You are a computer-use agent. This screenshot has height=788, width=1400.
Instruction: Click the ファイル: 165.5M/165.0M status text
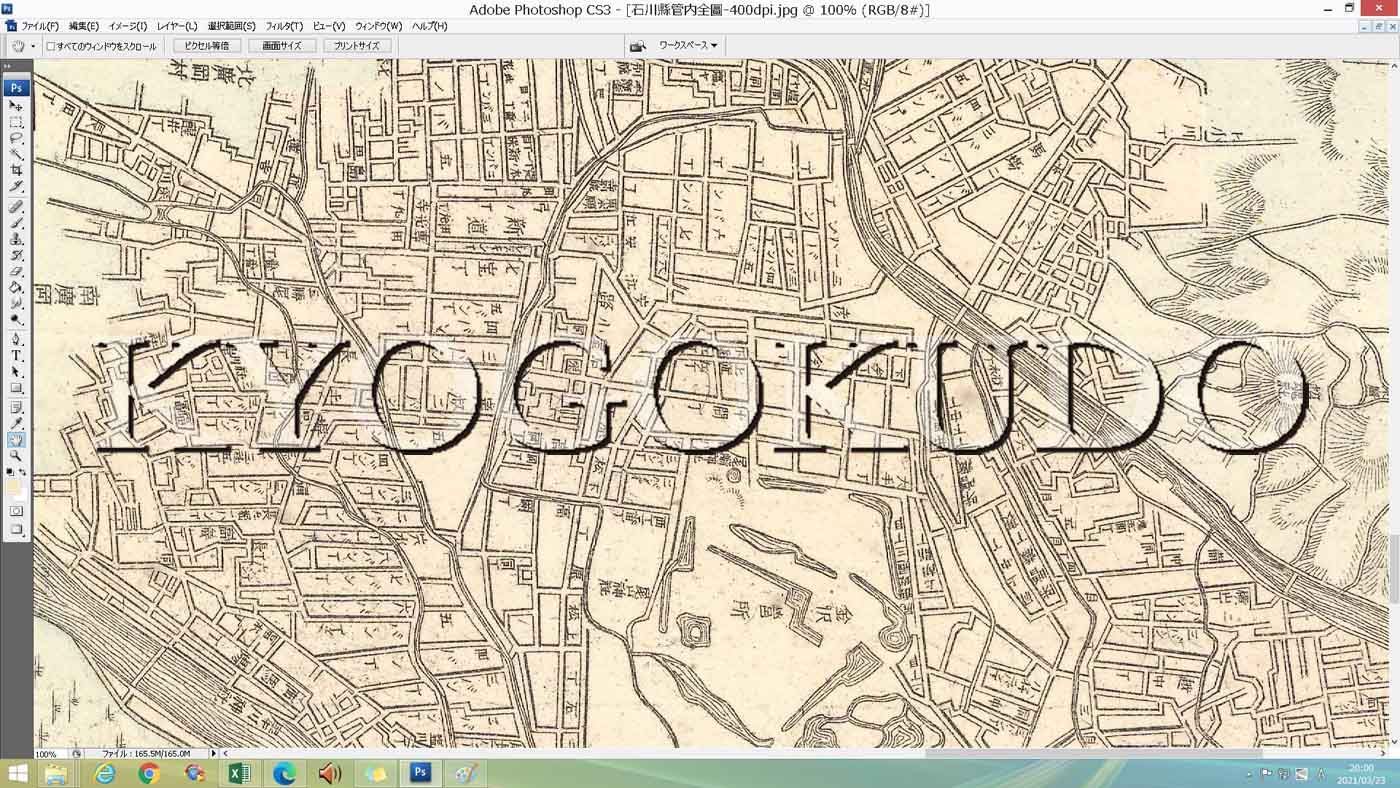[x=145, y=753]
